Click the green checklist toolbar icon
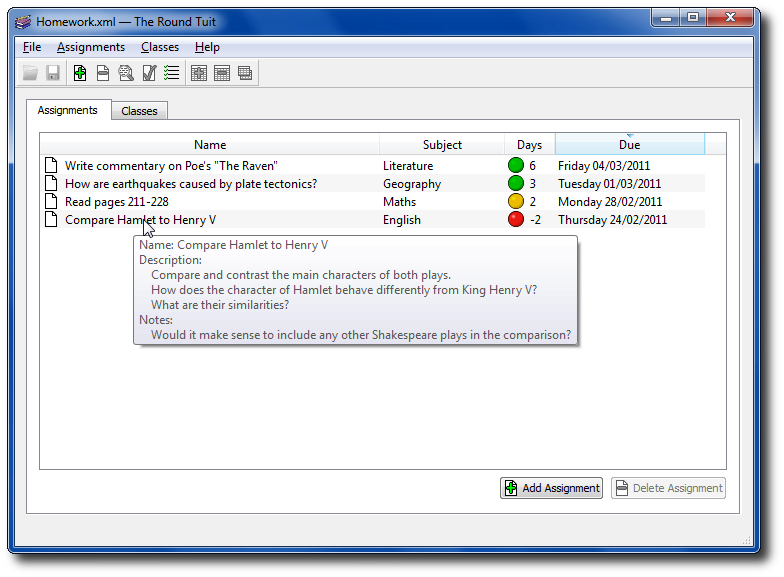This screenshot has width=784, height=577. pos(171,73)
